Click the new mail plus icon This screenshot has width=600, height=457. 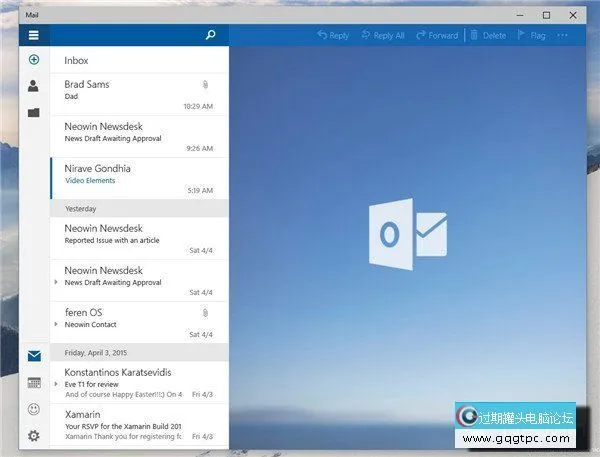[x=33, y=60]
